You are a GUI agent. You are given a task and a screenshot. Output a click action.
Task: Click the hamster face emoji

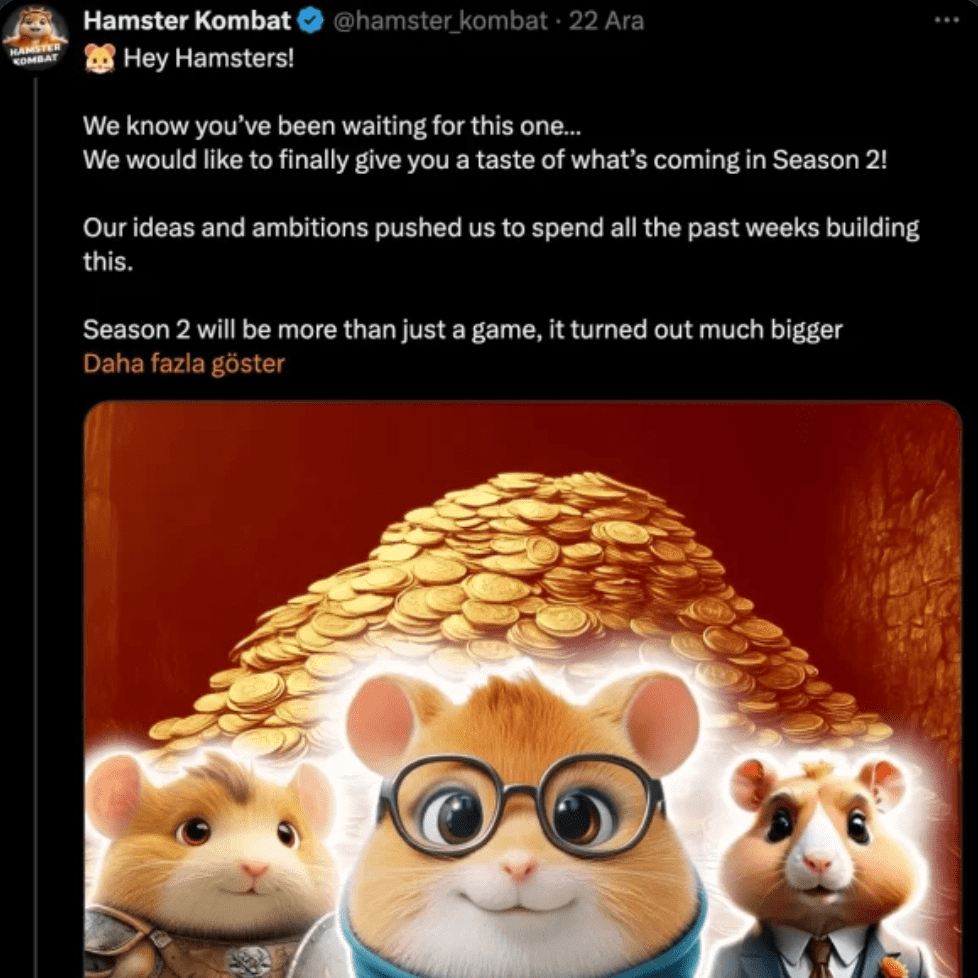coord(100,59)
